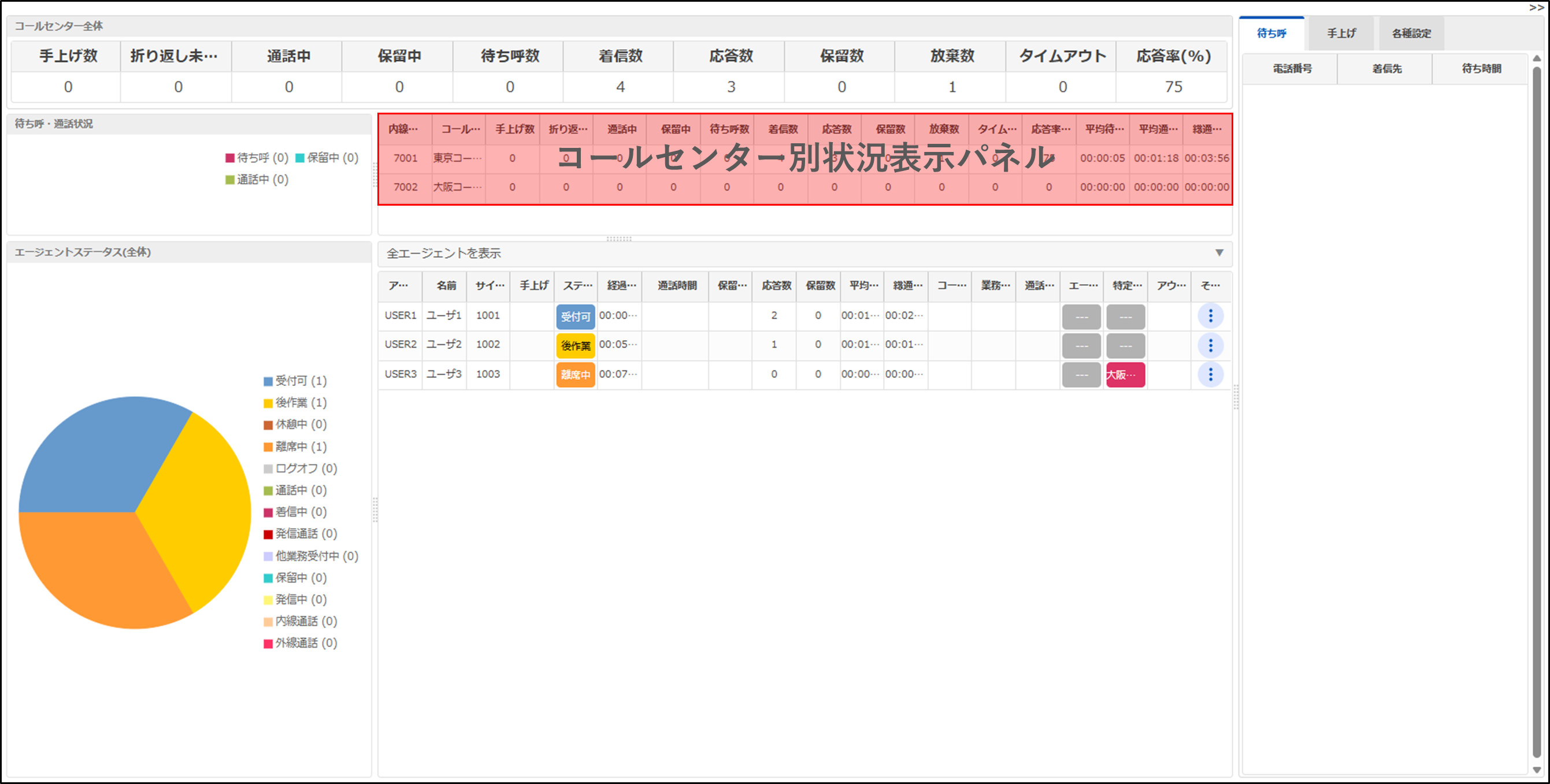Switch to 手上げ tab
1550x784 pixels.
(x=1341, y=33)
